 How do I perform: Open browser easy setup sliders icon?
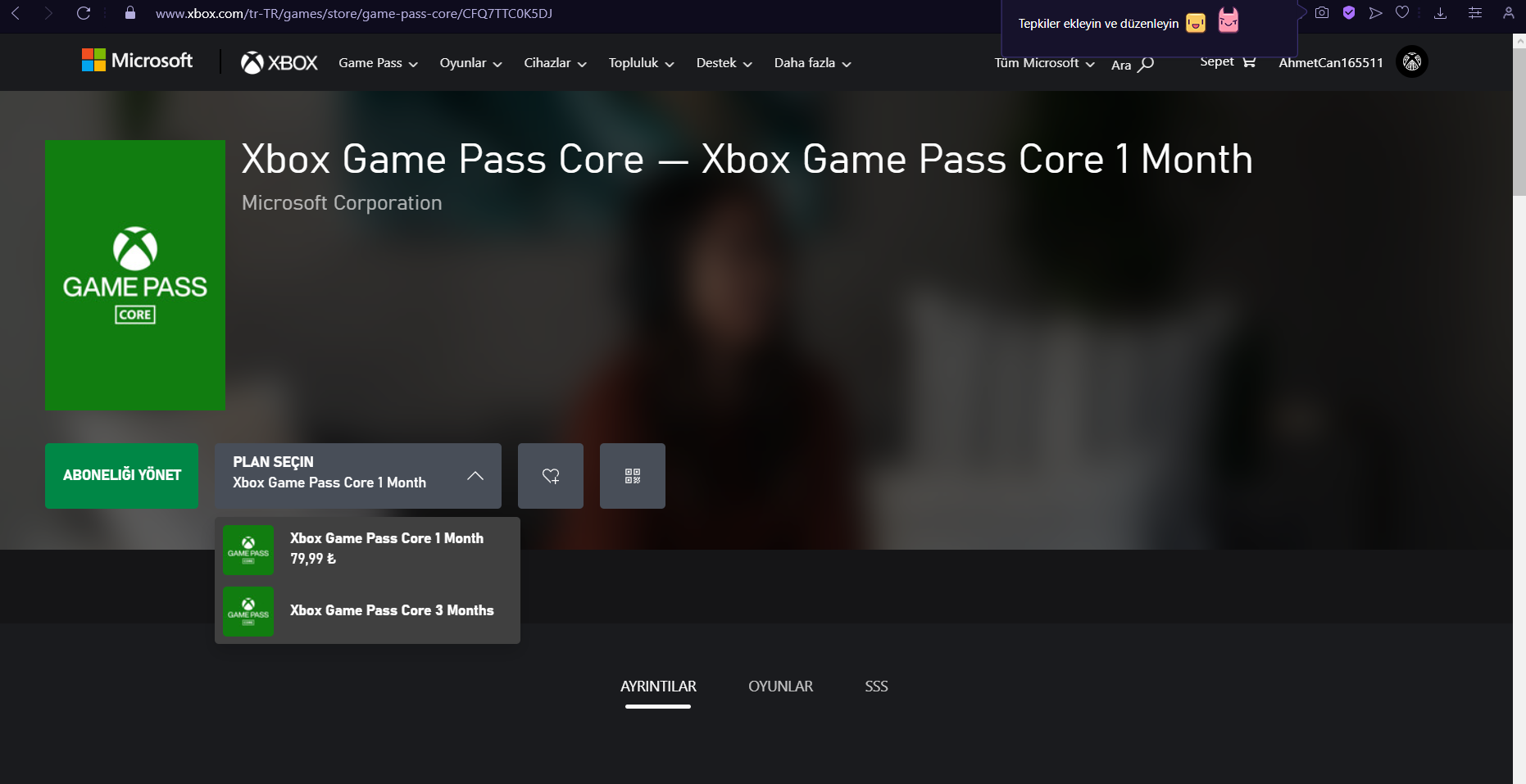coord(1475,12)
